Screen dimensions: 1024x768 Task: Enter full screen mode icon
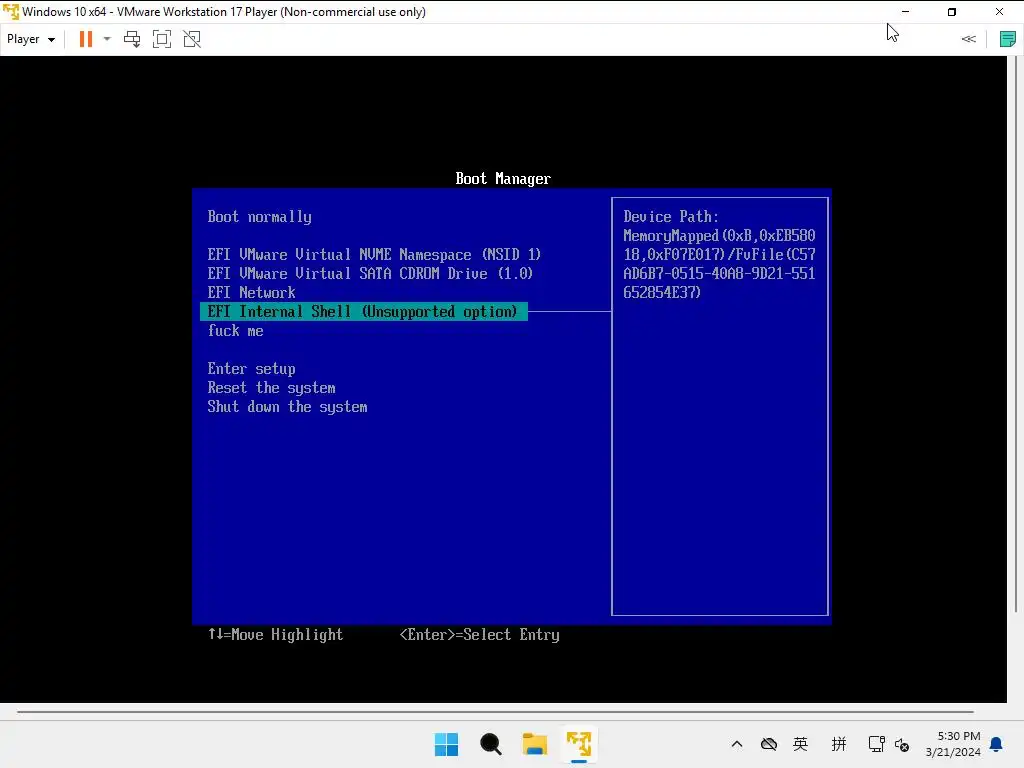[x=162, y=39]
